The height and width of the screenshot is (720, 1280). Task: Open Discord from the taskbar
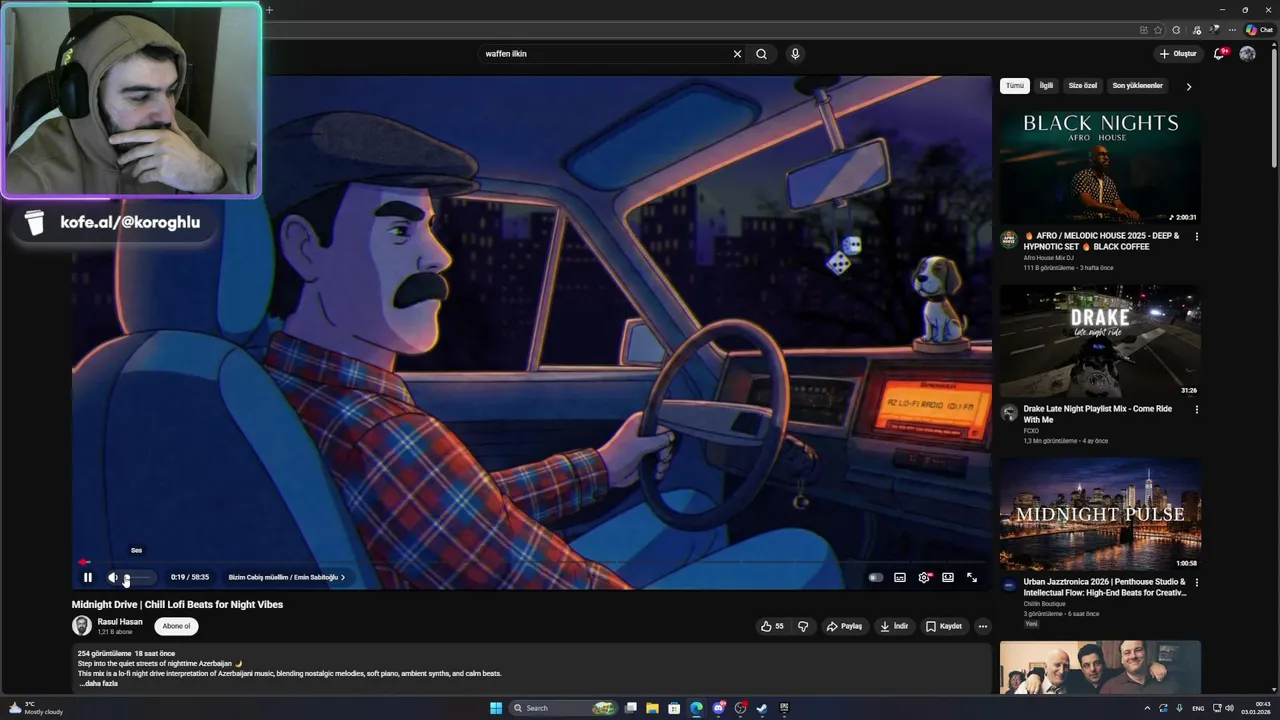(x=718, y=708)
